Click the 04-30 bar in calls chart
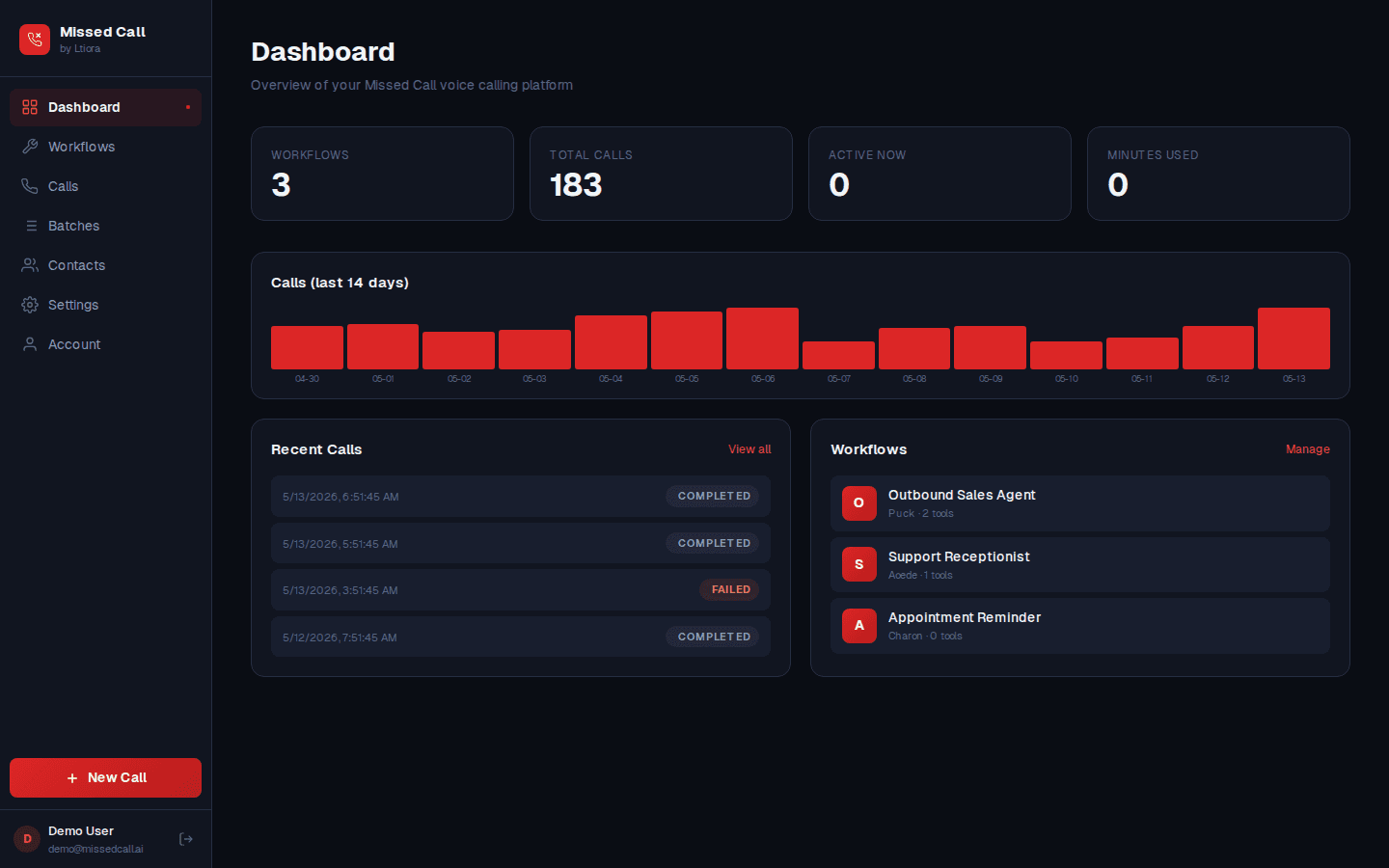This screenshot has width=1389, height=868. tap(307, 347)
